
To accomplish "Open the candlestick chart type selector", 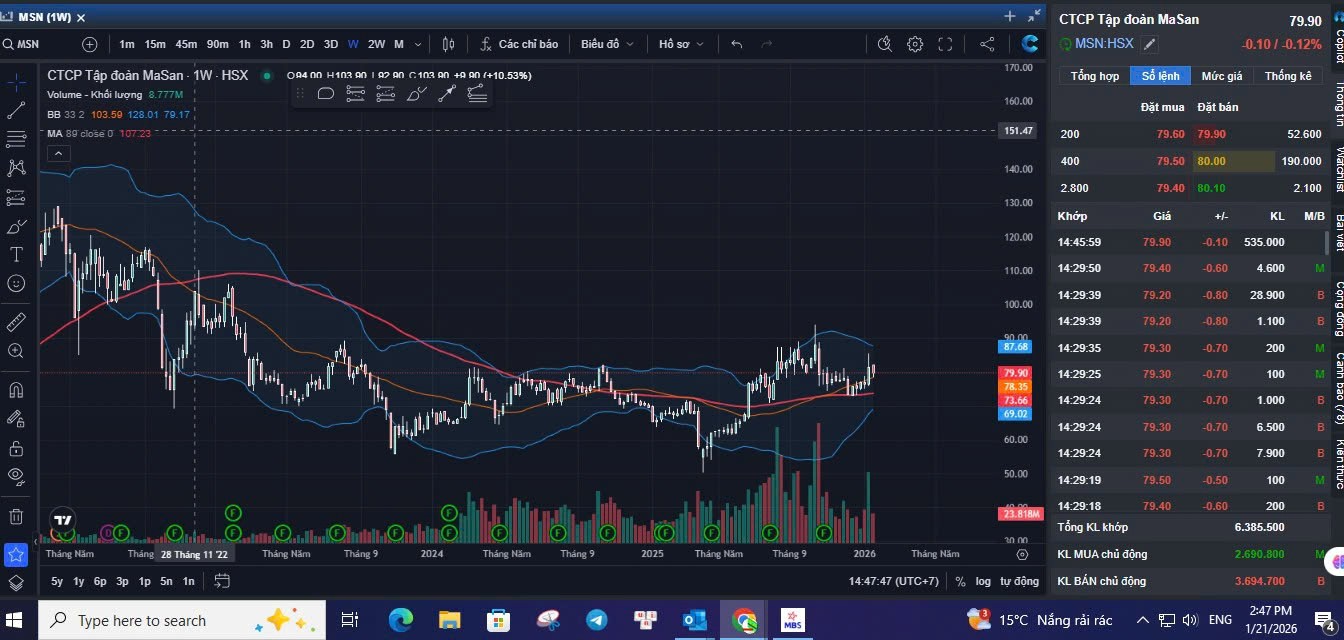I will click(x=448, y=44).
